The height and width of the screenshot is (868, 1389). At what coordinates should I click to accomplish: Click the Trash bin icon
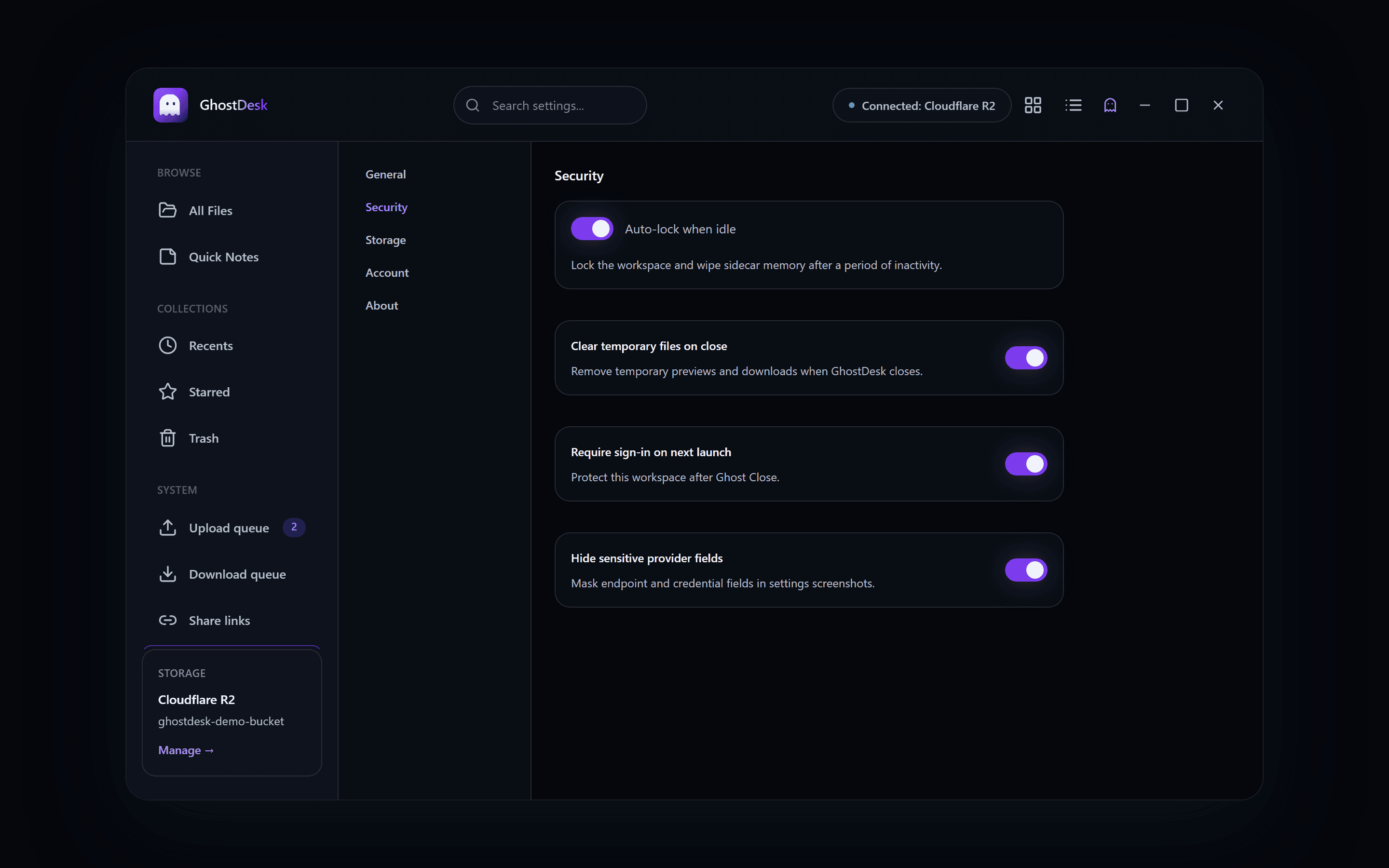point(168,438)
